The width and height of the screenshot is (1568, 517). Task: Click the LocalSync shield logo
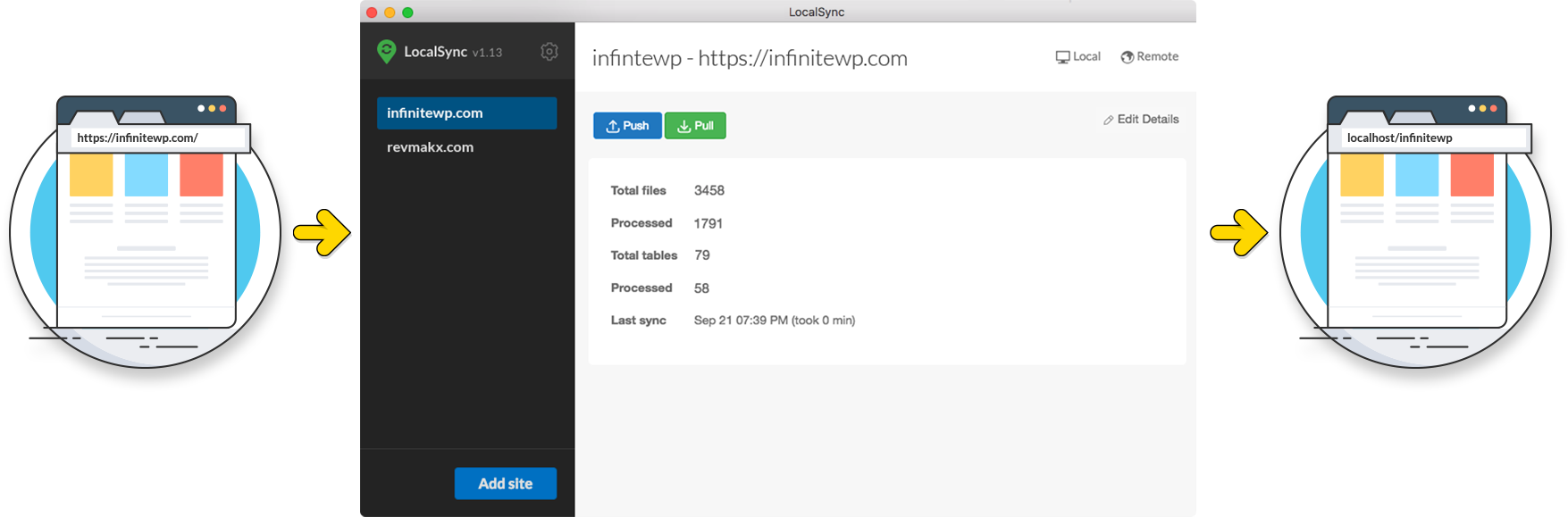pos(386,52)
